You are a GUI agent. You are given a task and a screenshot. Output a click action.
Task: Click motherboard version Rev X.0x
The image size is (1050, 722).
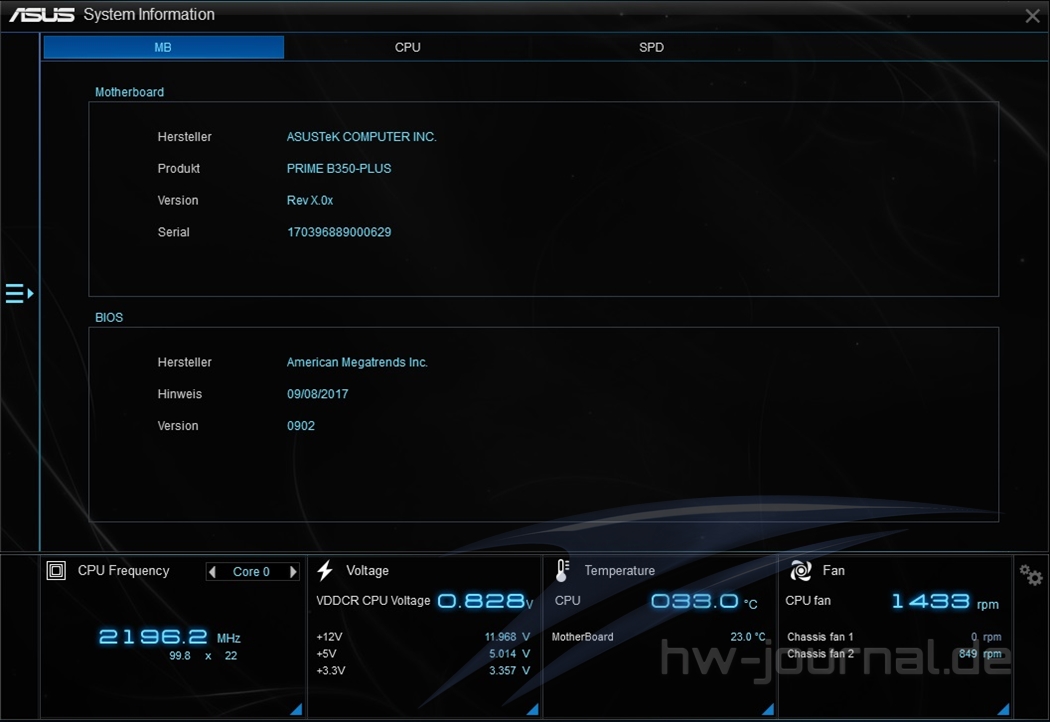(x=310, y=200)
